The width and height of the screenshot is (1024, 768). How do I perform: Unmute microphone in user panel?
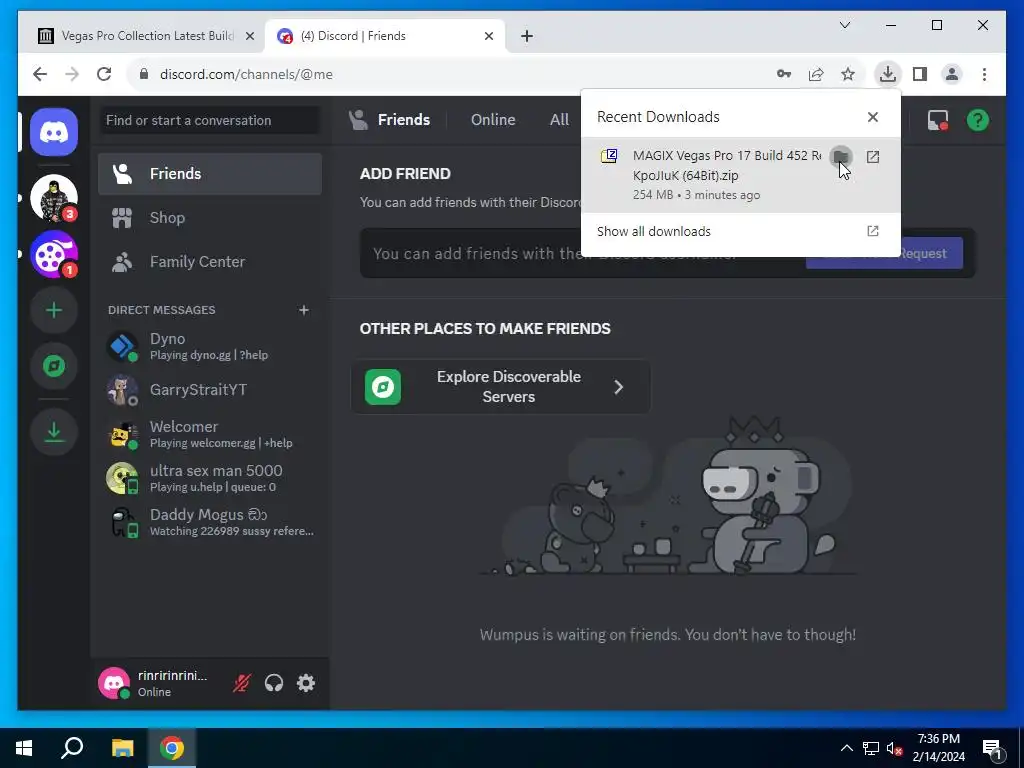tap(242, 683)
